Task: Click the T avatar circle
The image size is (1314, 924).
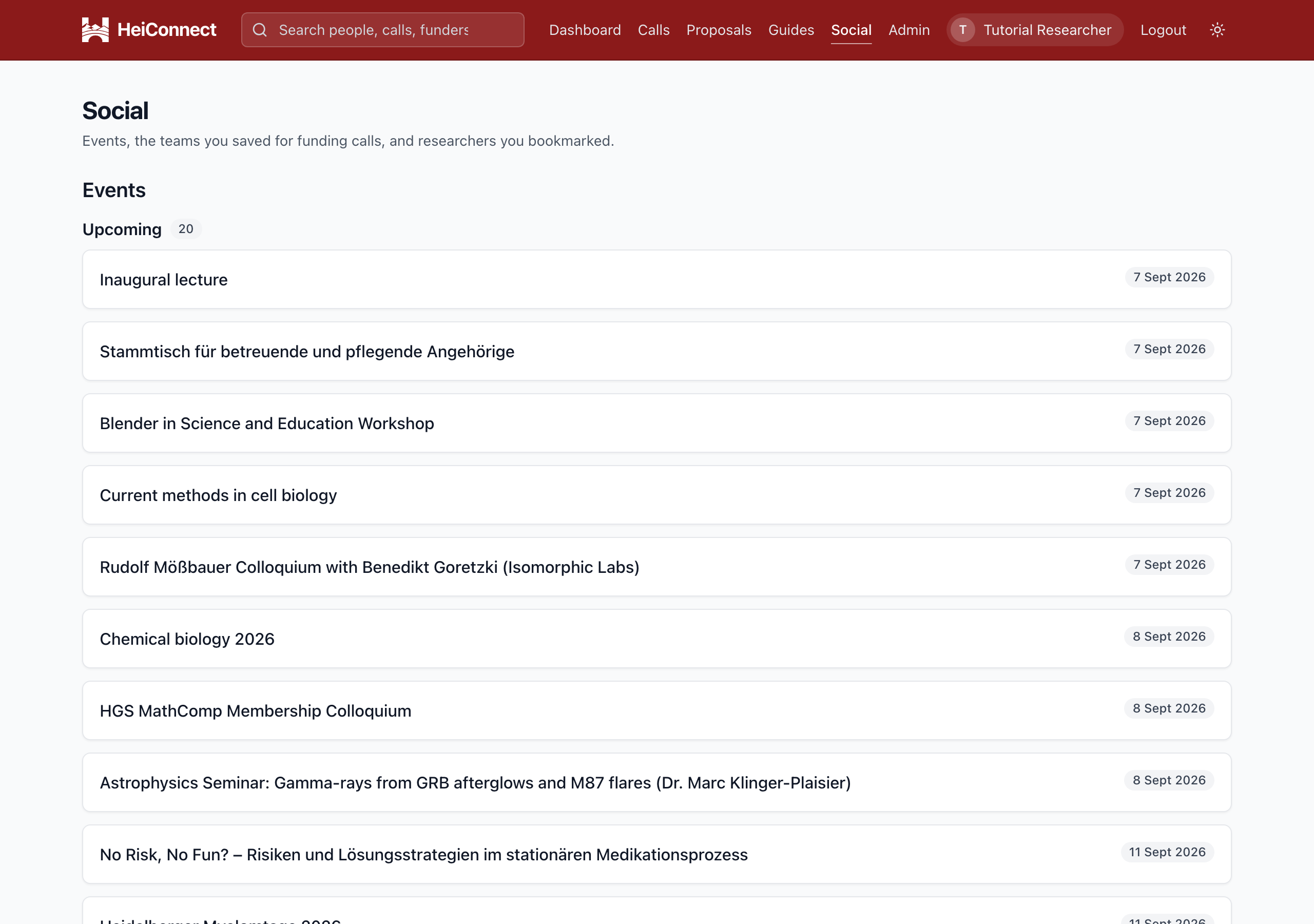Action: [x=963, y=30]
